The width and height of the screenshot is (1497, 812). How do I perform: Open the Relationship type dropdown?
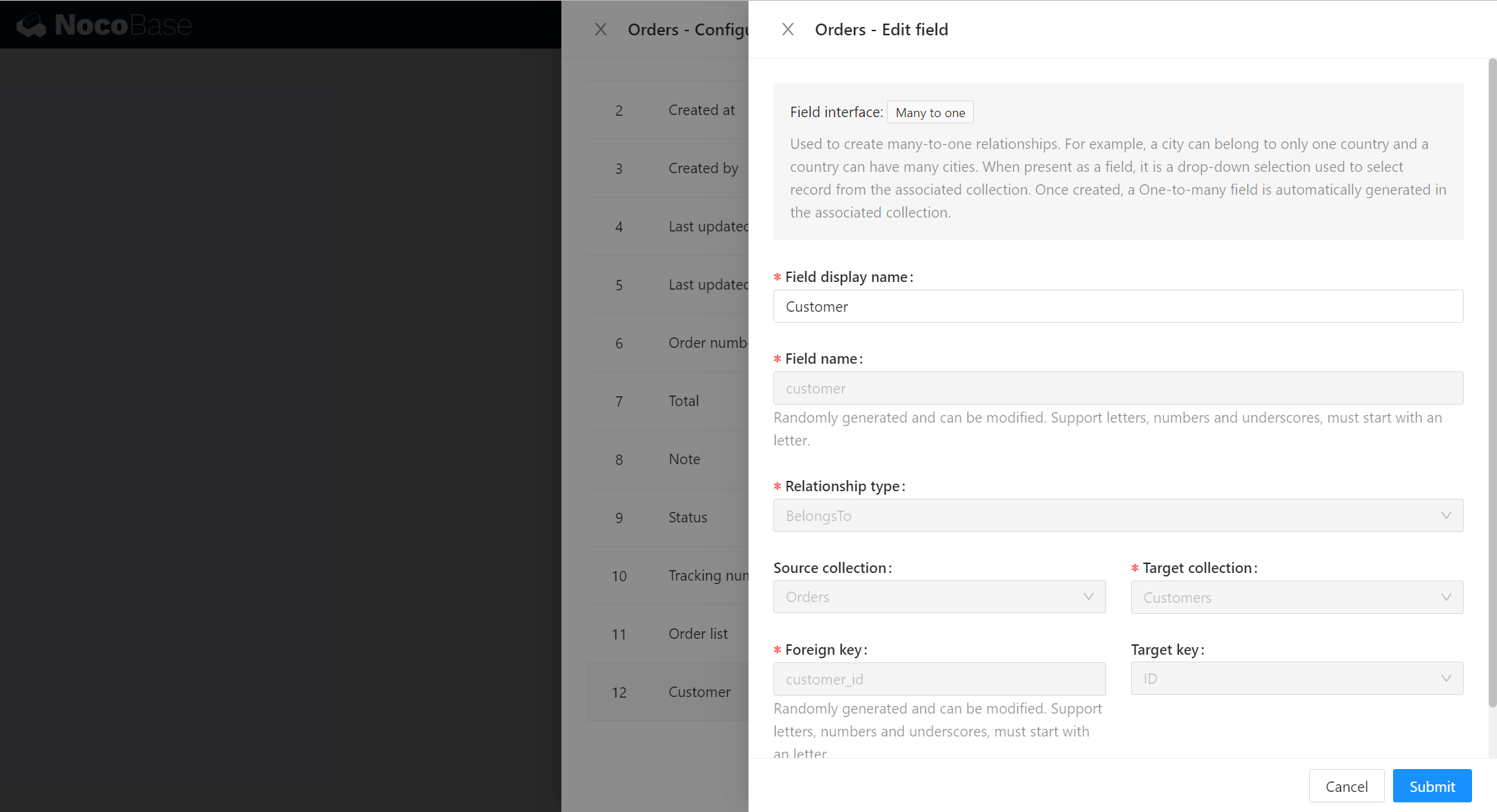[1117, 515]
